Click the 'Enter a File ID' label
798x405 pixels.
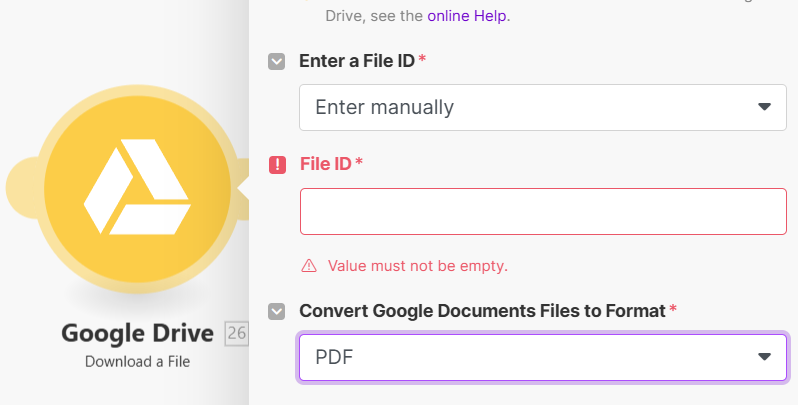point(357,61)
